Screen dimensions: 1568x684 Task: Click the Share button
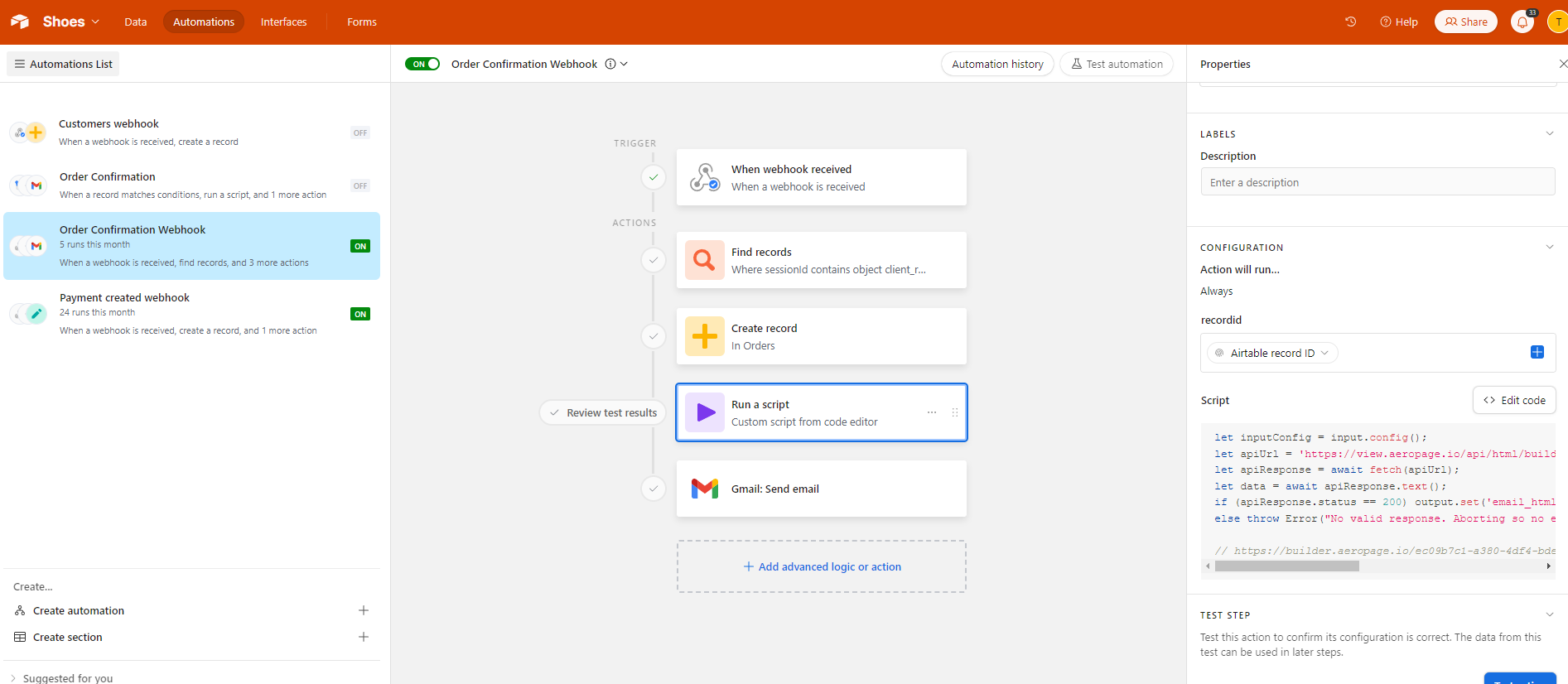(x=1466, y=22)
